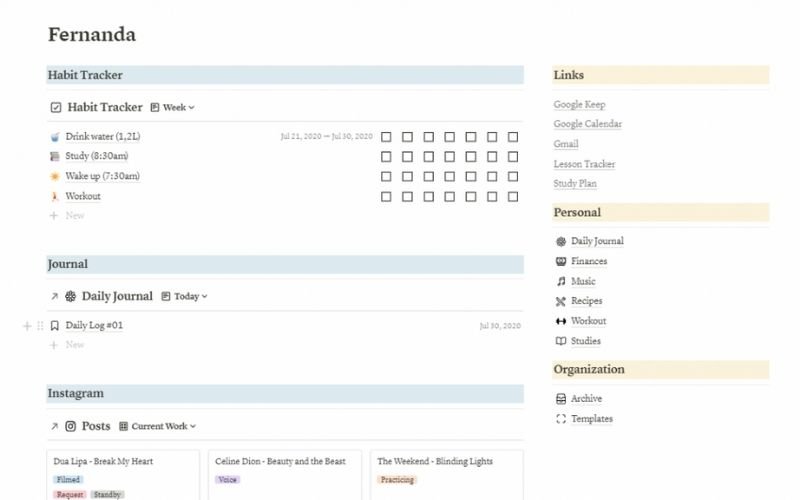The height and width of the screenshot is (500, 800).
Task: Check first checkbox in Wake up row
Action: [x=386, y=177]
